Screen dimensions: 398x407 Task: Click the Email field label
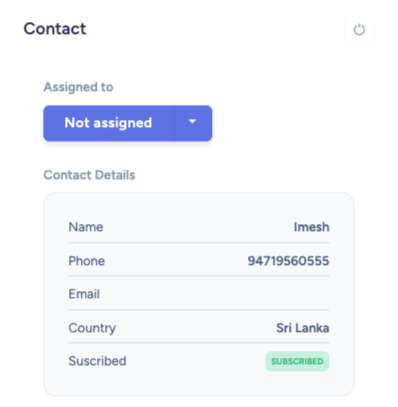[84, 294]
